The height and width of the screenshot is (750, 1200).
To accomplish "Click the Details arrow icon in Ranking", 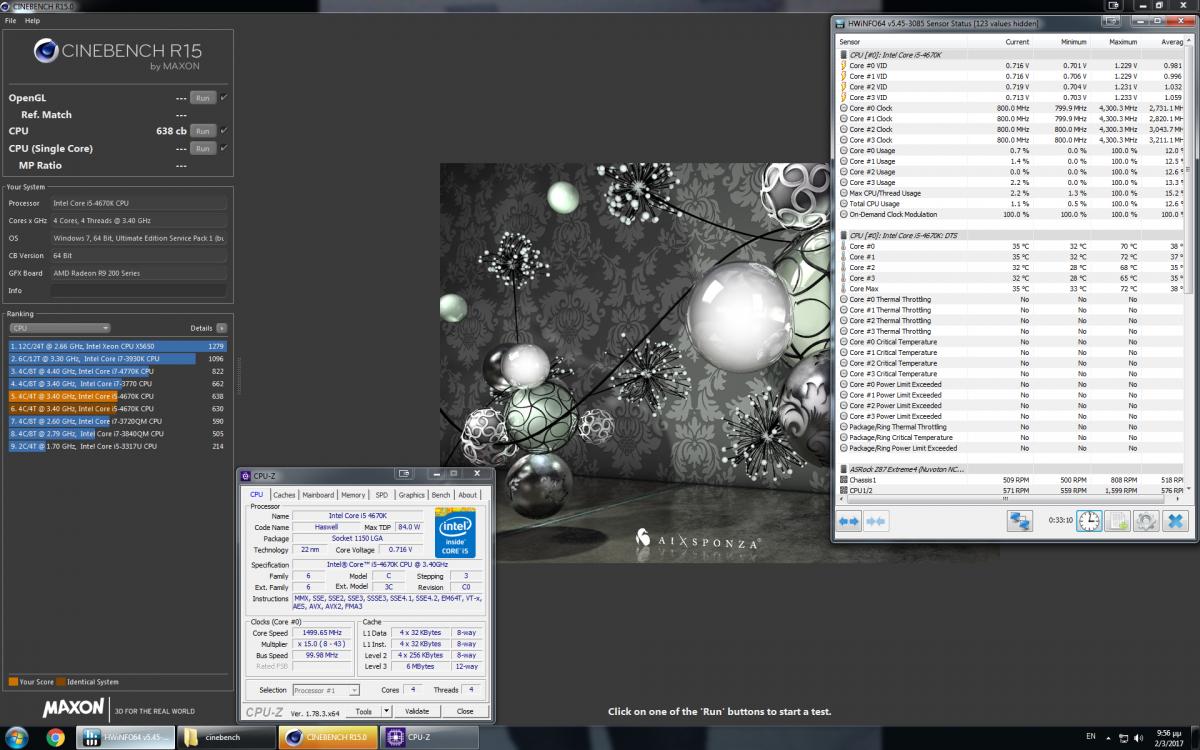I will [x=221, y=328].
